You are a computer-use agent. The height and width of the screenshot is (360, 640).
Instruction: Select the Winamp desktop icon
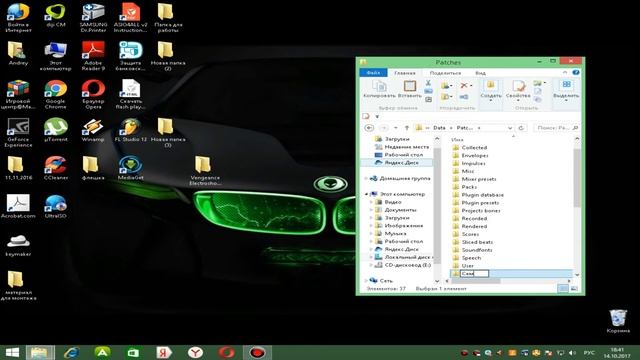click(93, 130)
